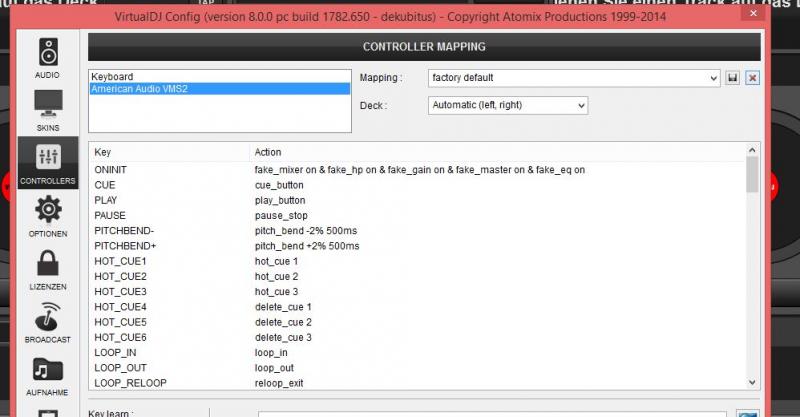Click the loop_in action text
800x417 pixels.
[x=271, y=353]
